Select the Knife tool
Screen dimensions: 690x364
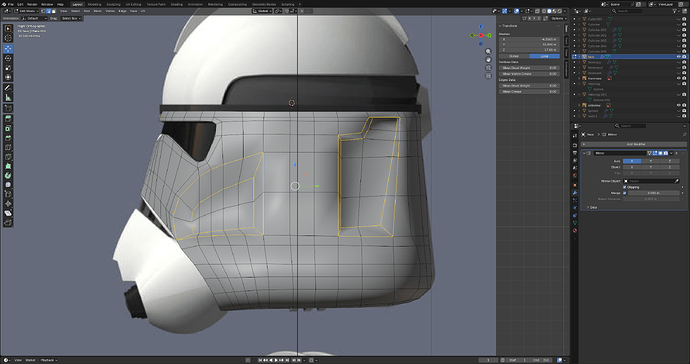click(8, 157)
